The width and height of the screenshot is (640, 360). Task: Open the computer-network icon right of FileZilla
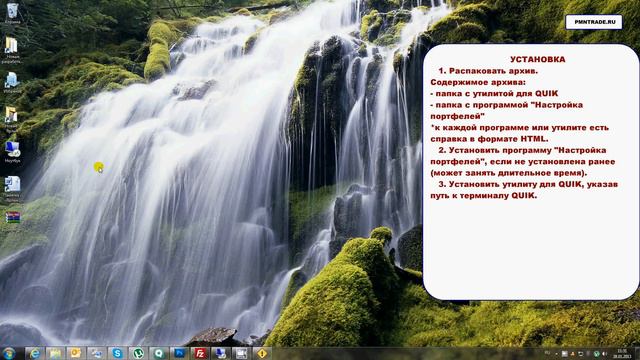tap(221, 353)
